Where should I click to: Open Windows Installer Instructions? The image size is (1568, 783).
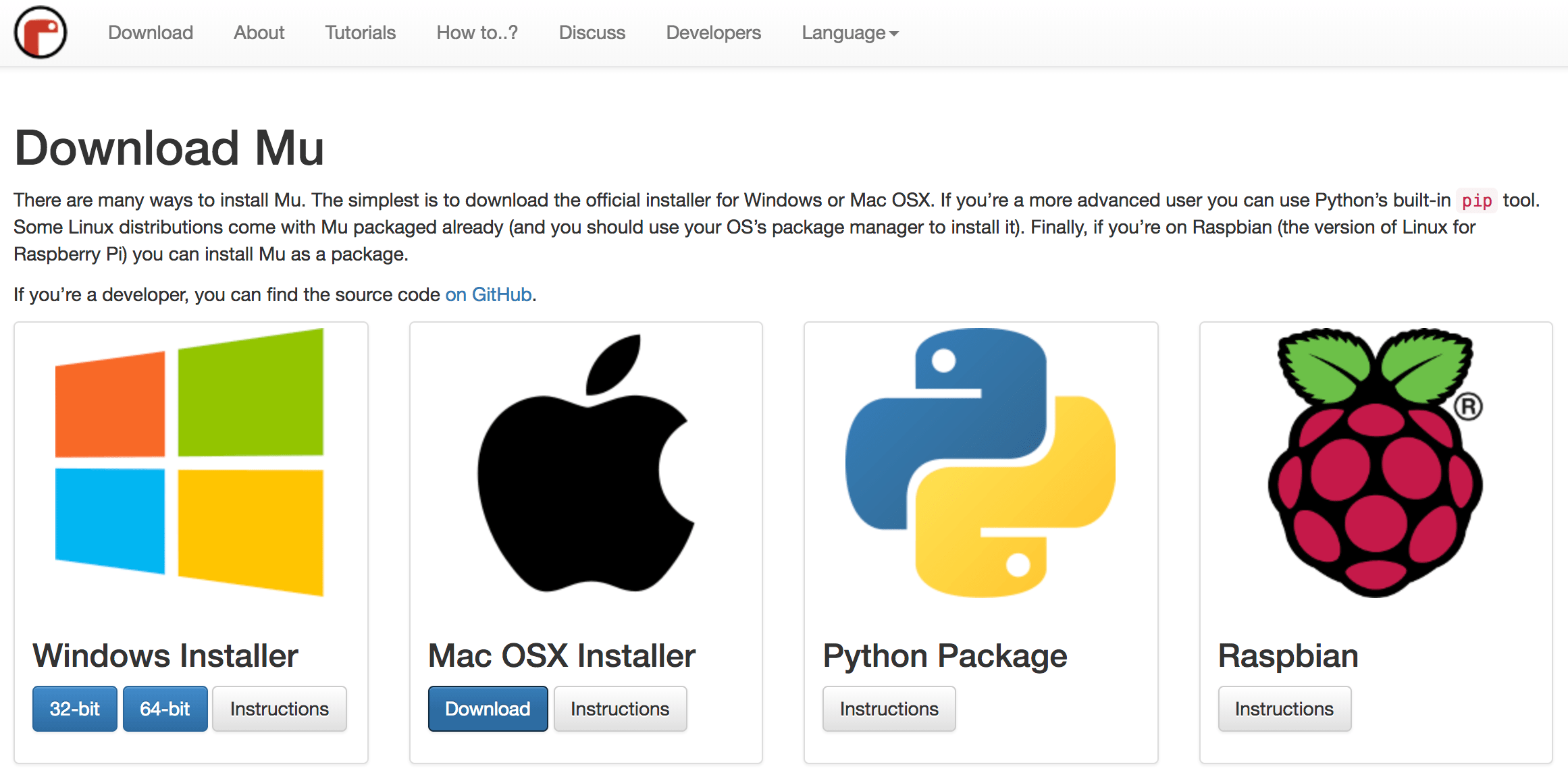click(x=279, y=709)
